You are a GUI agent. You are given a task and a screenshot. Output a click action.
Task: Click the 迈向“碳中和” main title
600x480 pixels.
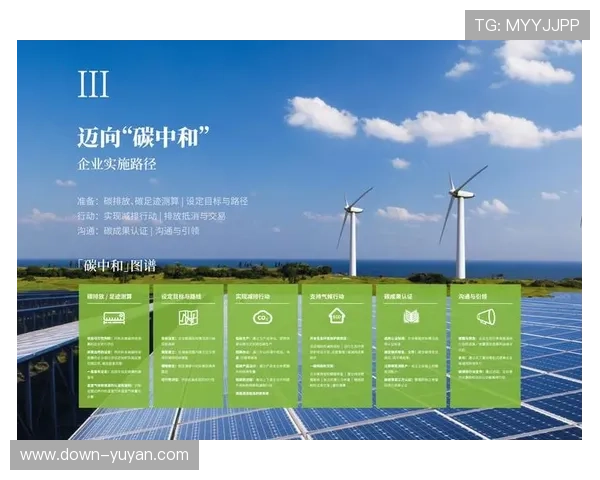point(142,135)
